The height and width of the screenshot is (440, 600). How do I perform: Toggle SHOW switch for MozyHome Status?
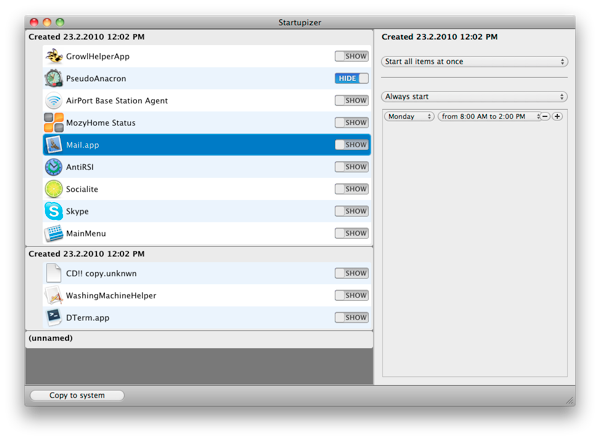tap(352, 123)
